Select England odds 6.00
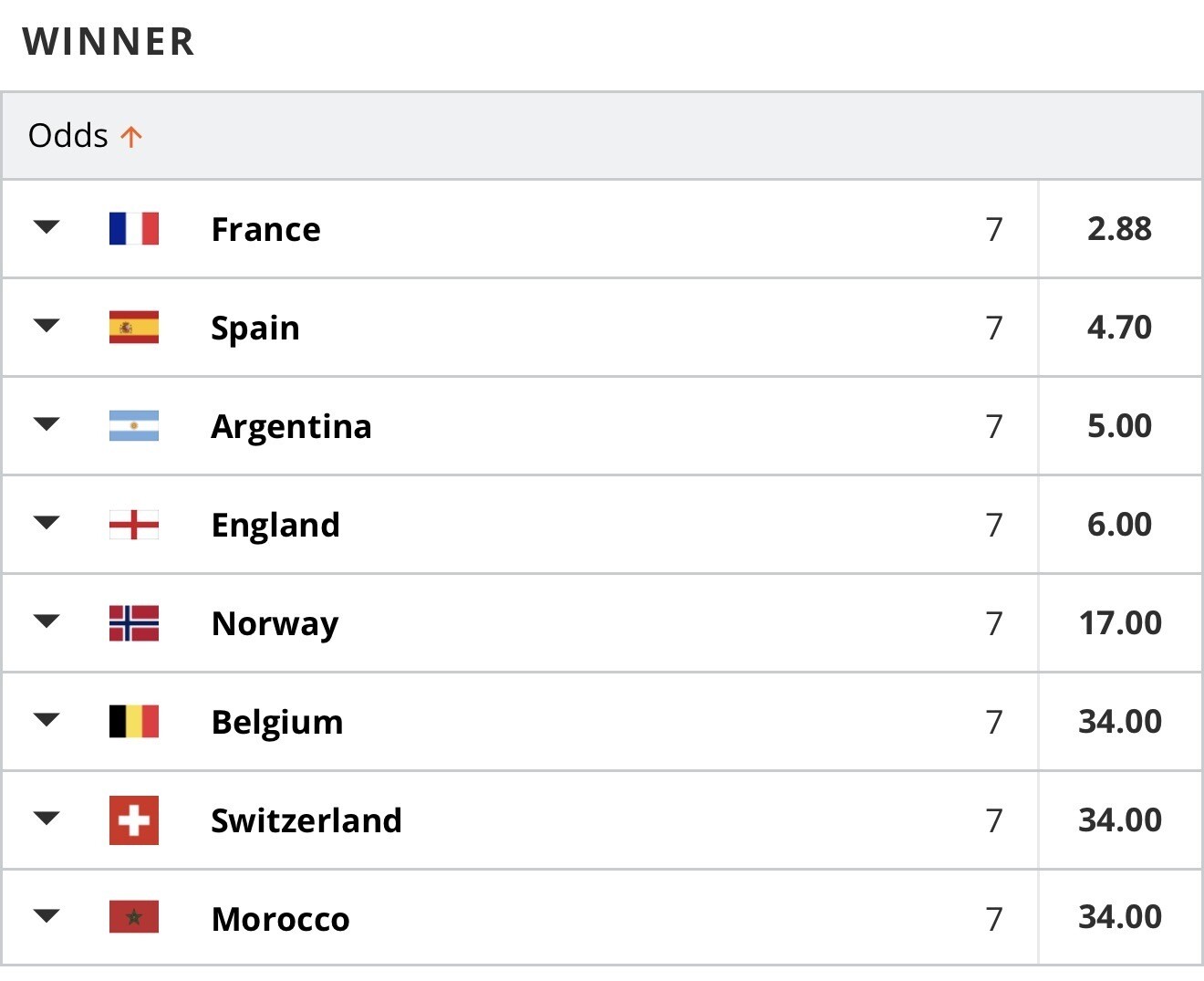The image size is (1204, 981). (x=1120, y=524)
